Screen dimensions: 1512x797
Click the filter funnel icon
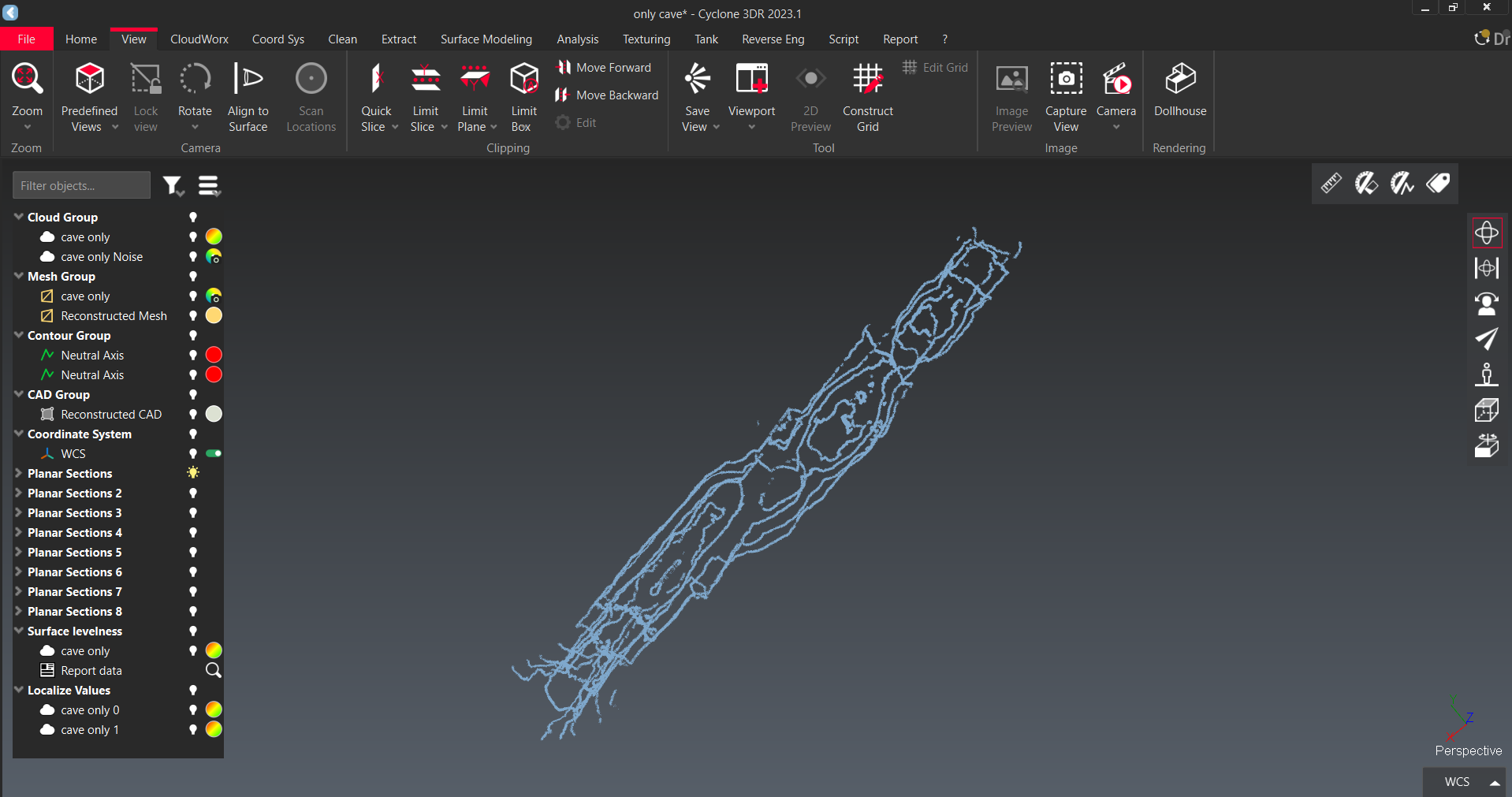(172, 186)
